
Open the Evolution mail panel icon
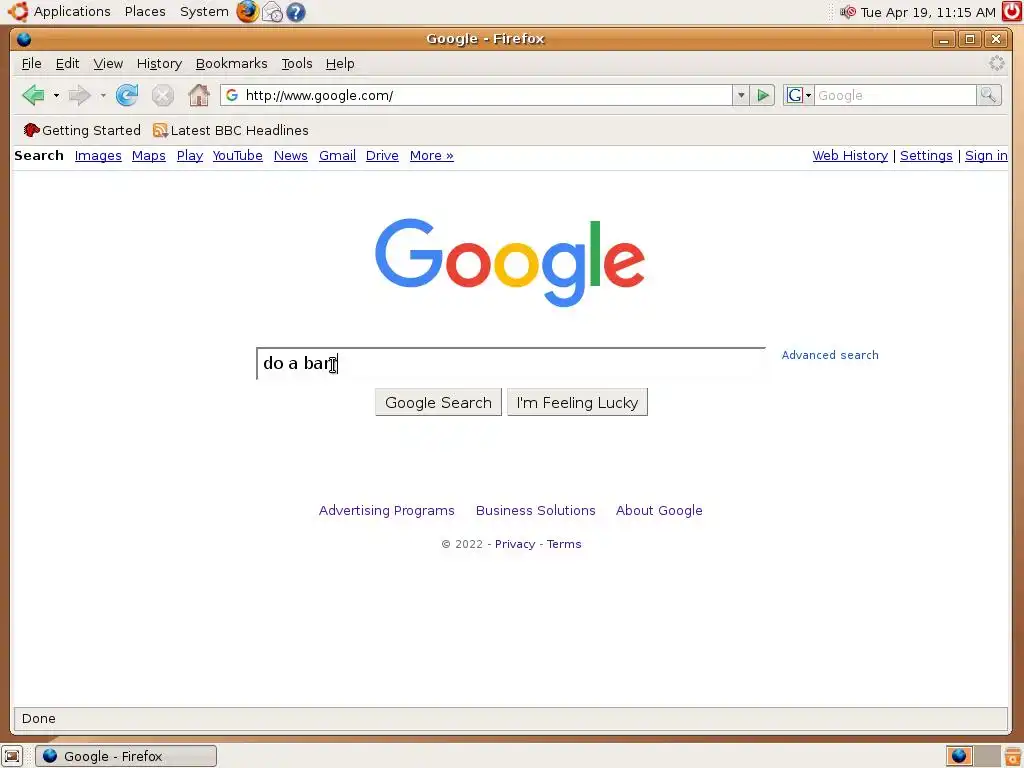point(272,12)
